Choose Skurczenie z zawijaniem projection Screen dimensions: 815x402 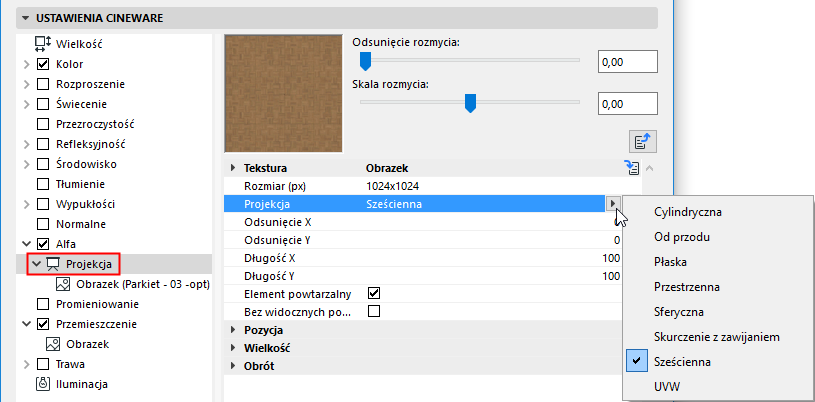coord(718,337)
